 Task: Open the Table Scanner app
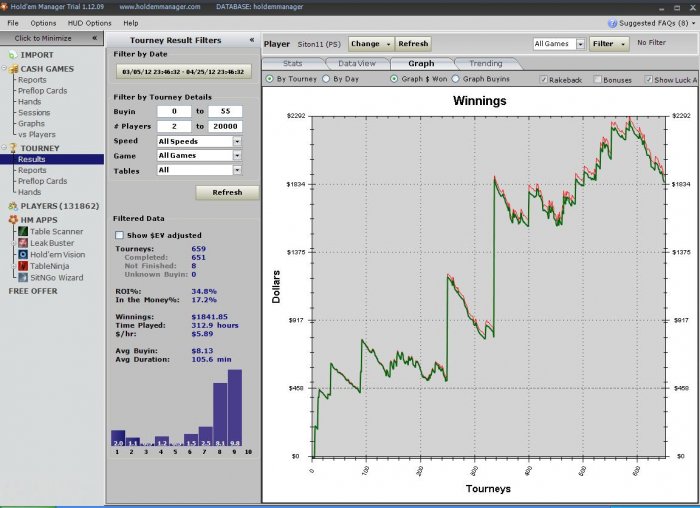coord(56,231)
